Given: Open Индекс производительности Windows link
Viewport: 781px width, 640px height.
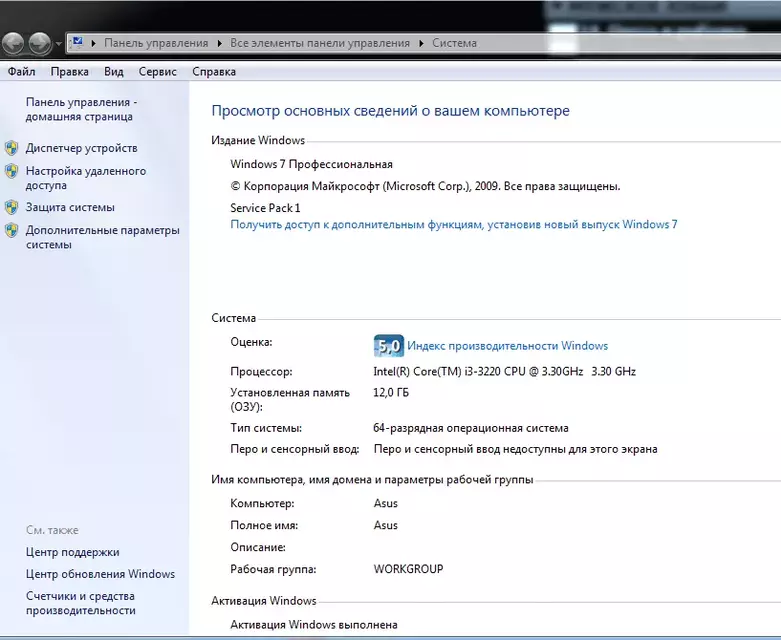Looking at the screenshot, I should [508, 346].
